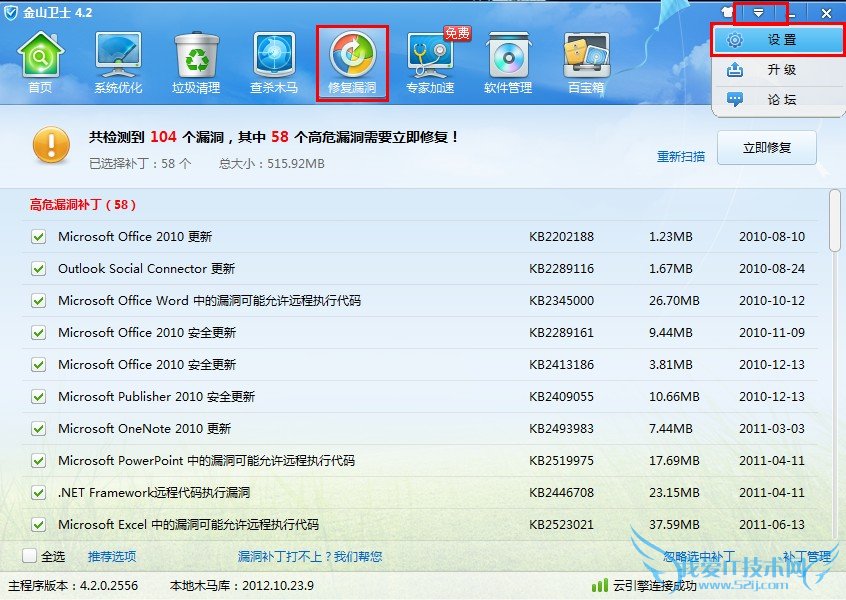Click the KB2409055 cell
This screenshot has width=846, height=600.
click(561, 397)
